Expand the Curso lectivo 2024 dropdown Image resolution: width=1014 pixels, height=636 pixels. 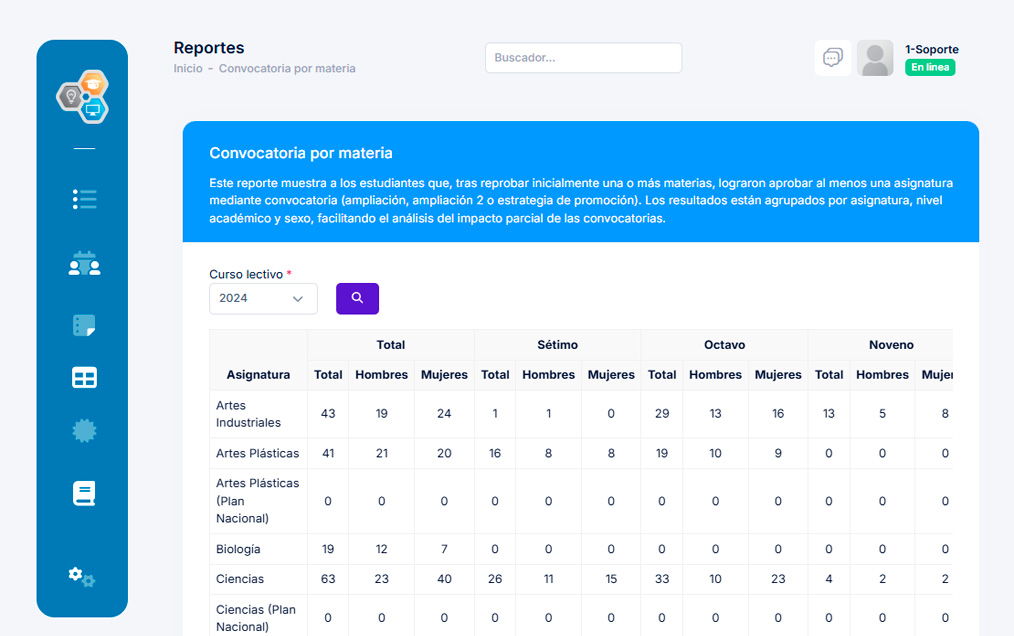pos(263,298)
